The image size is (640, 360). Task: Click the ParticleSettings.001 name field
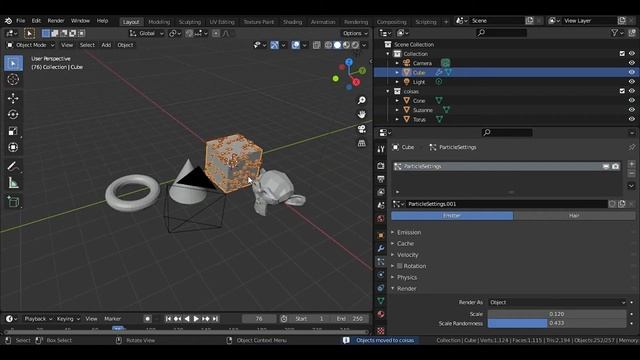click(x=506, y=204)
